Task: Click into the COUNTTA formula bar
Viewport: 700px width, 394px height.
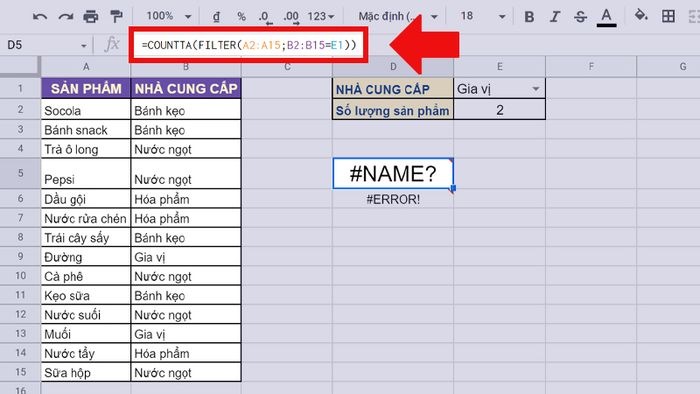Action: 249,45
